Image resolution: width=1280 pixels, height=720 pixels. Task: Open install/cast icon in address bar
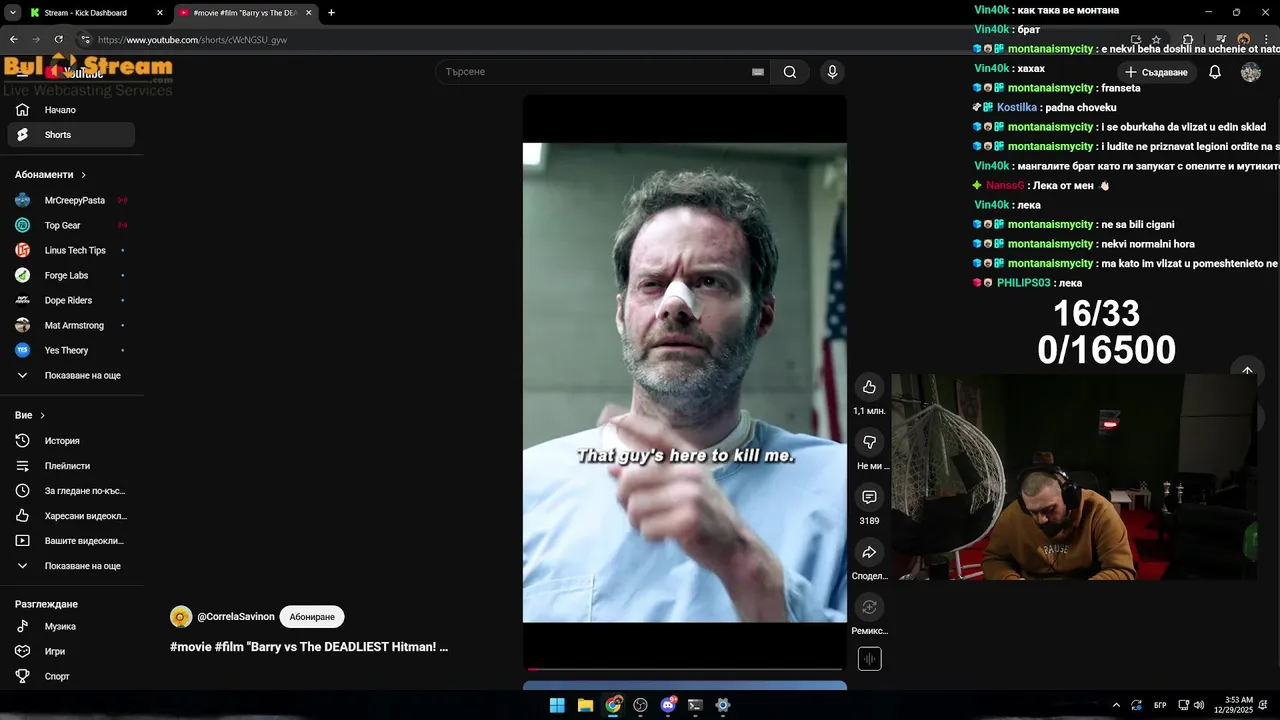[1136, 40]
